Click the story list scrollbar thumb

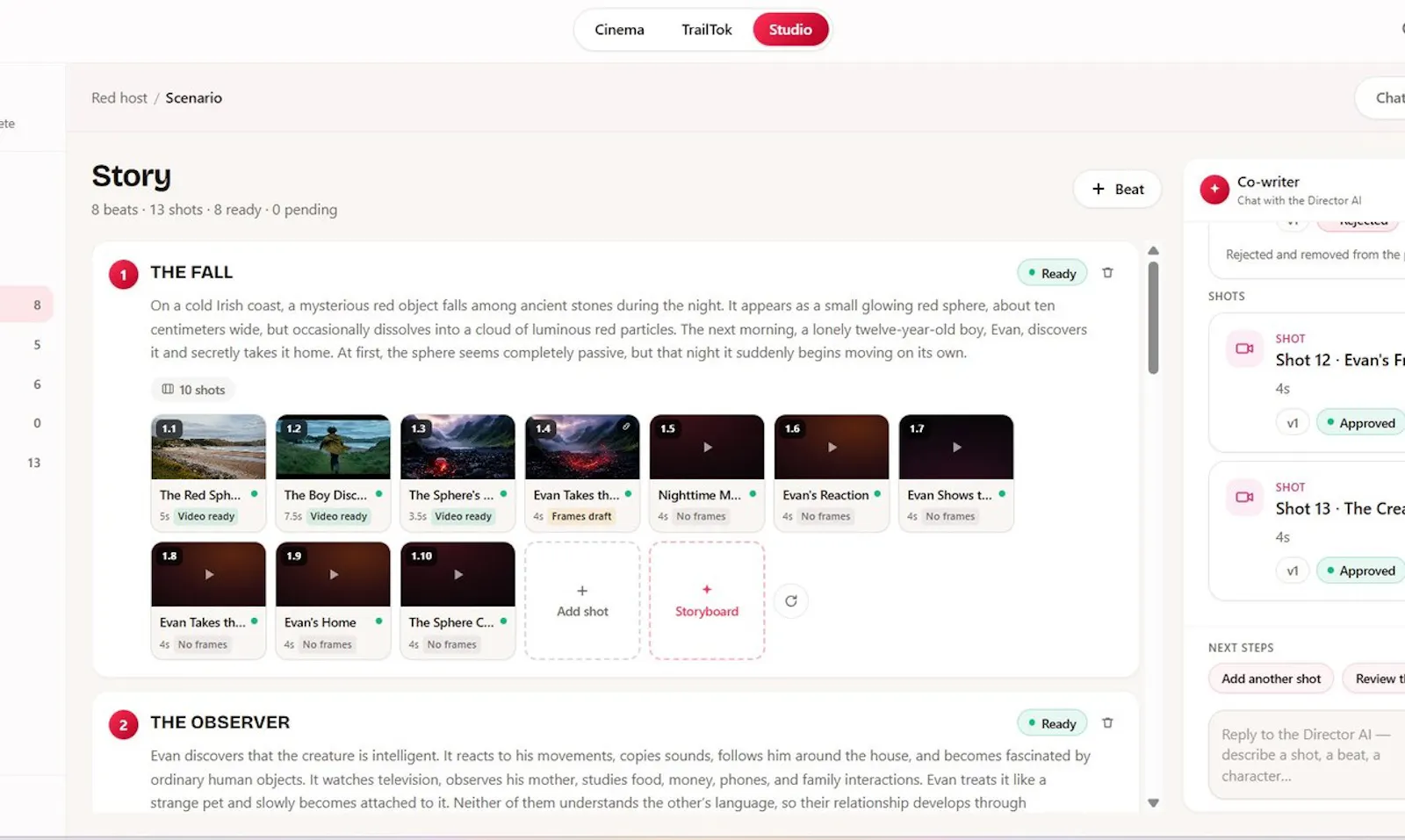point(1153,318)
